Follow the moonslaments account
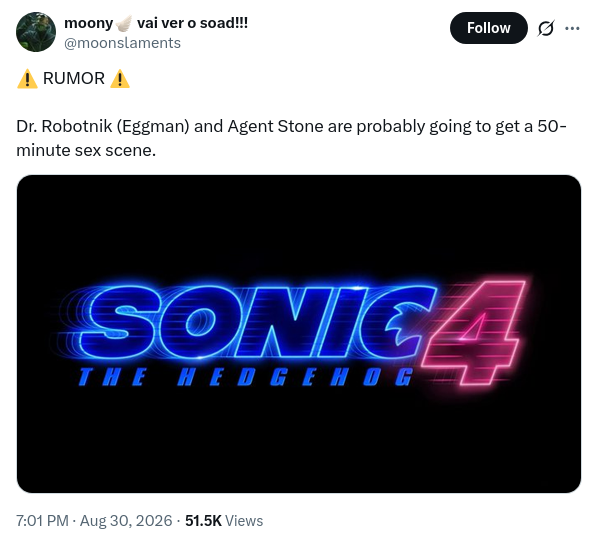 pos(489,28)
